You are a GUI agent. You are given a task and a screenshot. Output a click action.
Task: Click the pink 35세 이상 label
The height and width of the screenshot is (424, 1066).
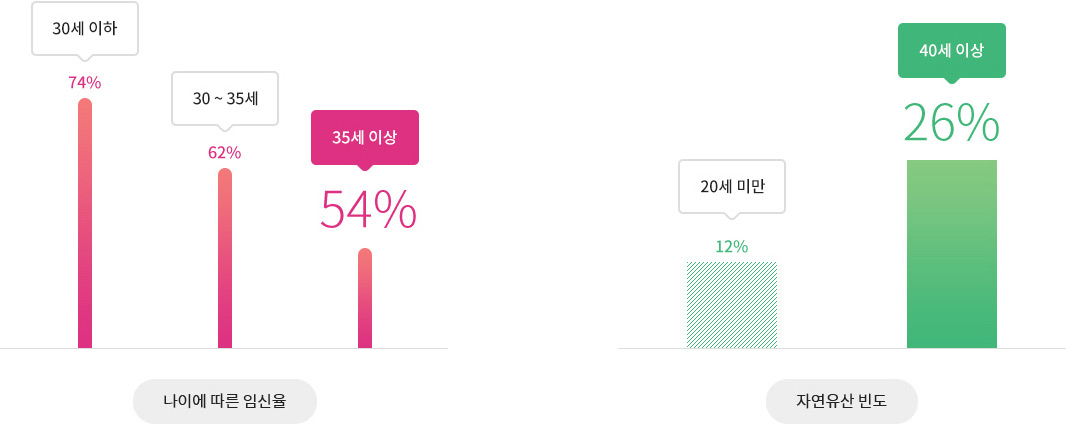click(x=365, y=137)
